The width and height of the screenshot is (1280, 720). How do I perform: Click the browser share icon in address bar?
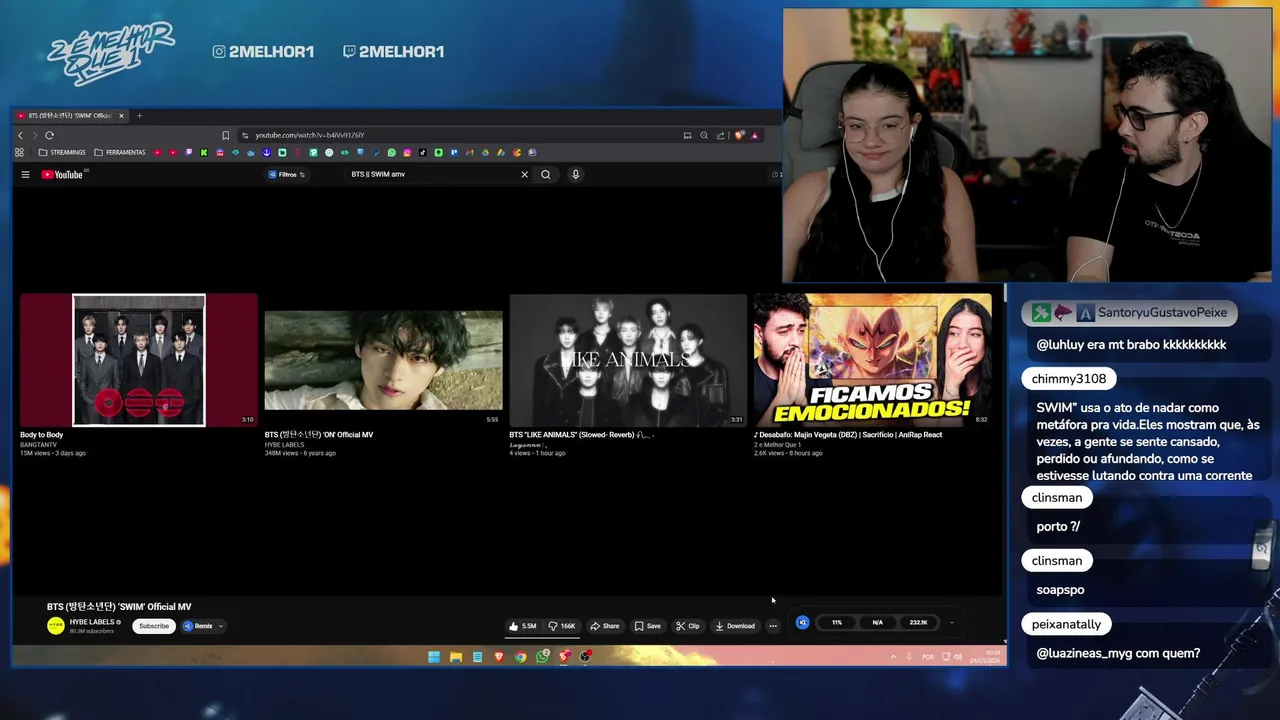[x=720, y=135]
